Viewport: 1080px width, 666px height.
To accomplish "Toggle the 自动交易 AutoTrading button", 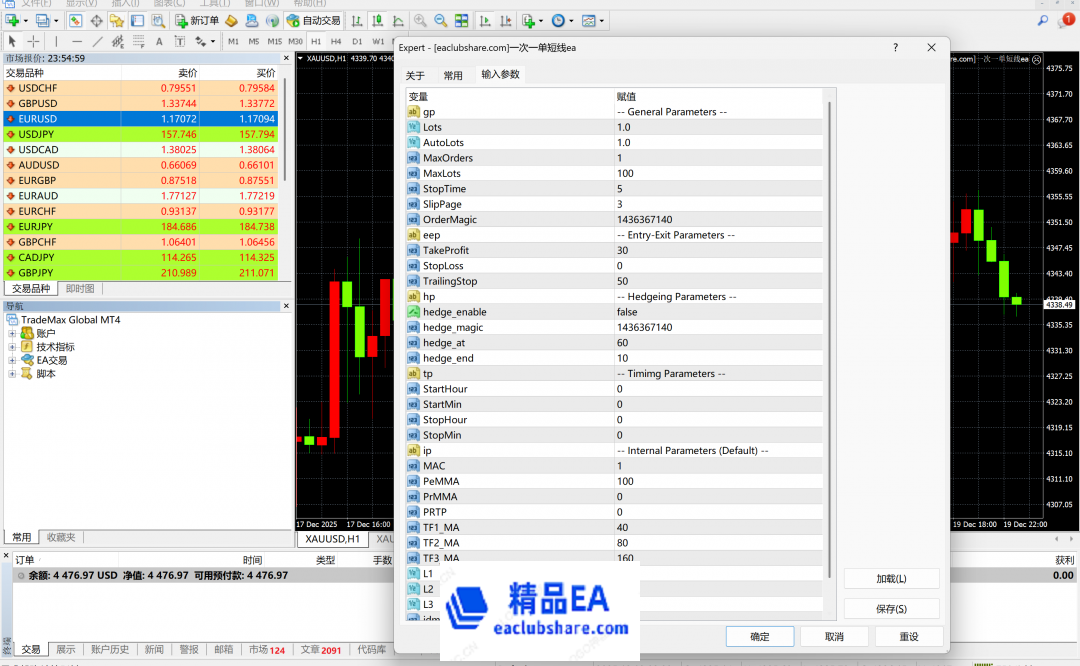I will pos(312,20).
